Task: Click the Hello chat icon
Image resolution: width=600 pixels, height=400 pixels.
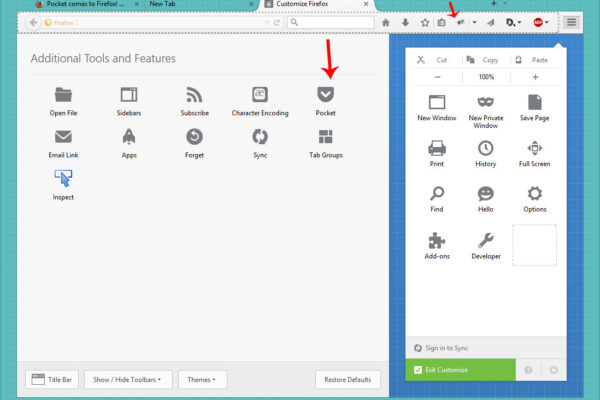Action: 486,194
